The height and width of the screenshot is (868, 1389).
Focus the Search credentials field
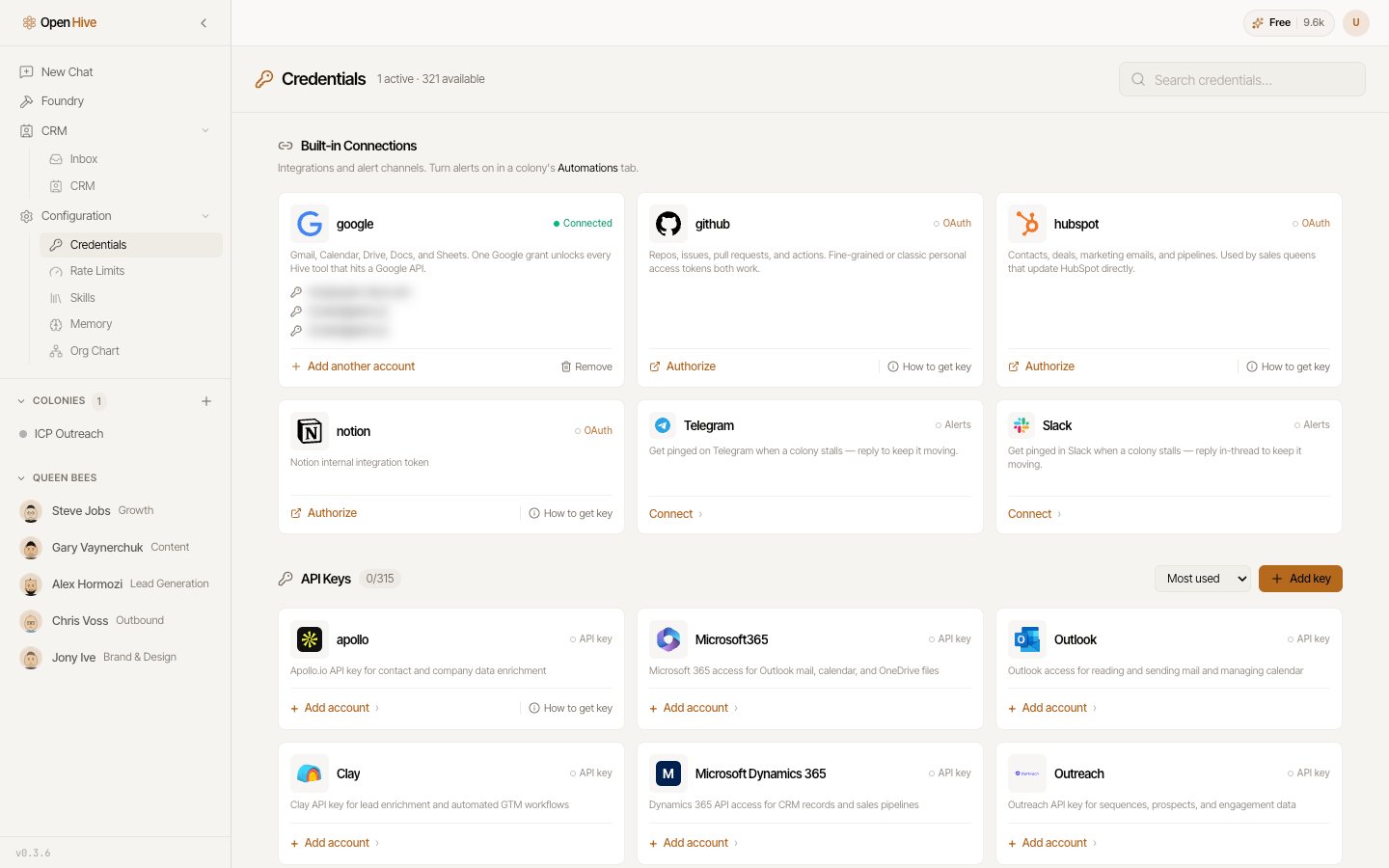point(1242,79)
